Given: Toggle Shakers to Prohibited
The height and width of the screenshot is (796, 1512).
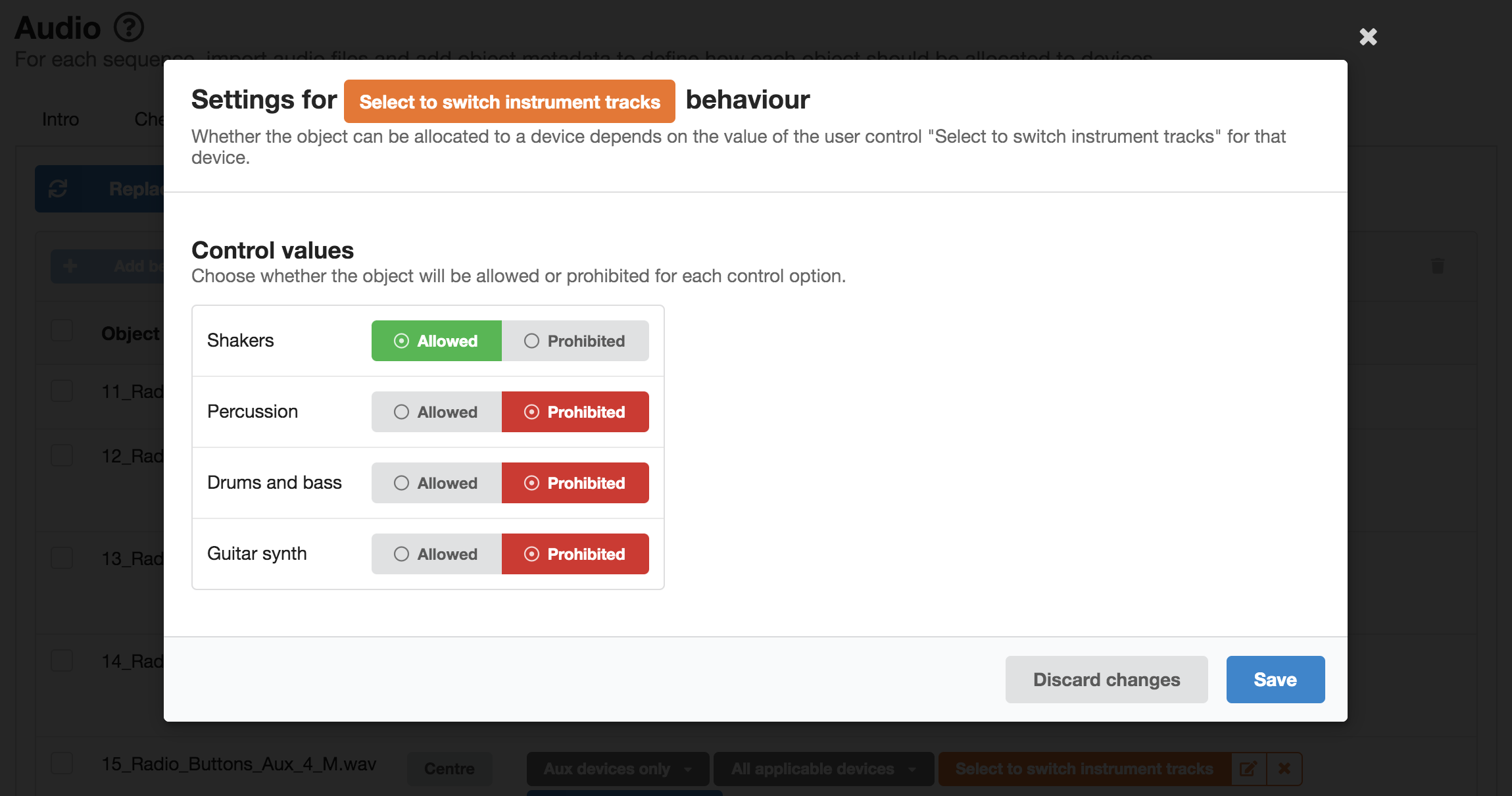Looking at the screenshot, I should point(576,340).
